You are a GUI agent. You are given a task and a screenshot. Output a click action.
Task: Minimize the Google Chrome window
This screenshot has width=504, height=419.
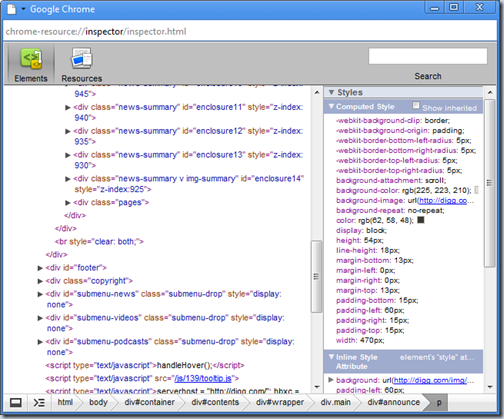pos(434,7)
